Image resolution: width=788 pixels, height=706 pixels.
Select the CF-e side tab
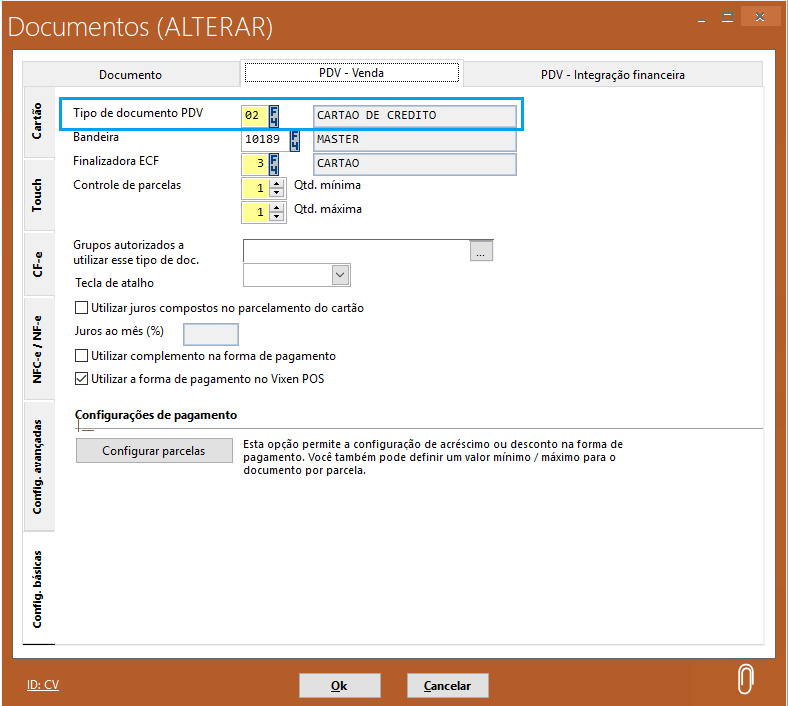point(38,264)
